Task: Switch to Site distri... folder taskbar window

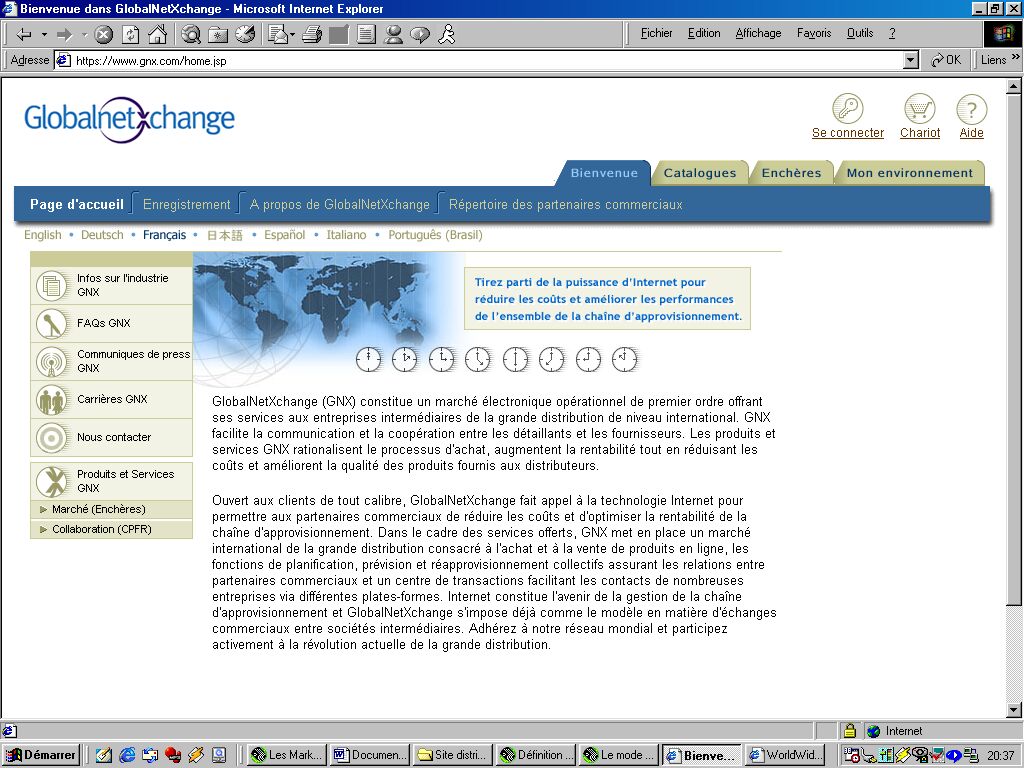Action: tap(453, 755)
